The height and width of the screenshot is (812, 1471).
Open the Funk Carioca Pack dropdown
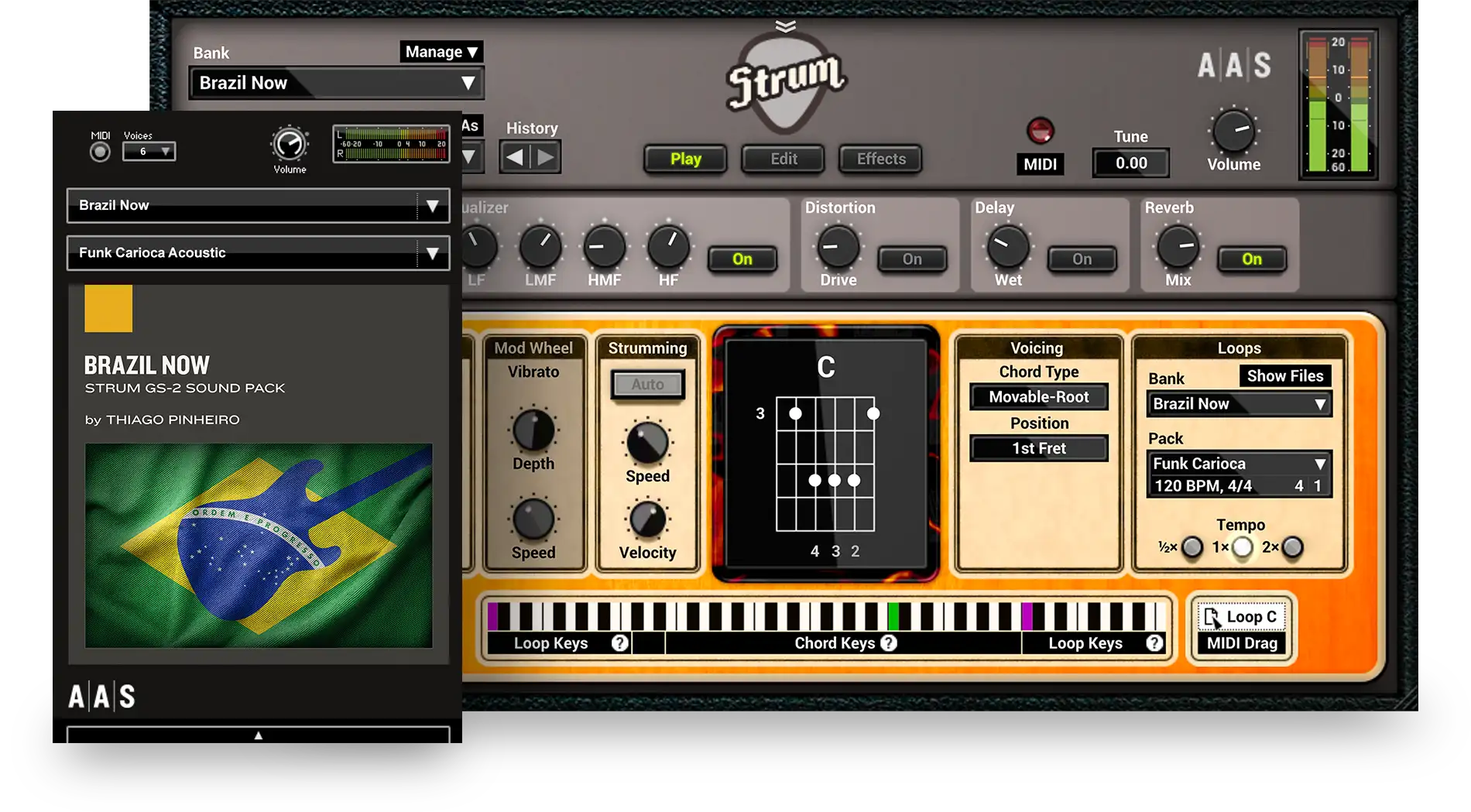click(1237, 464)
